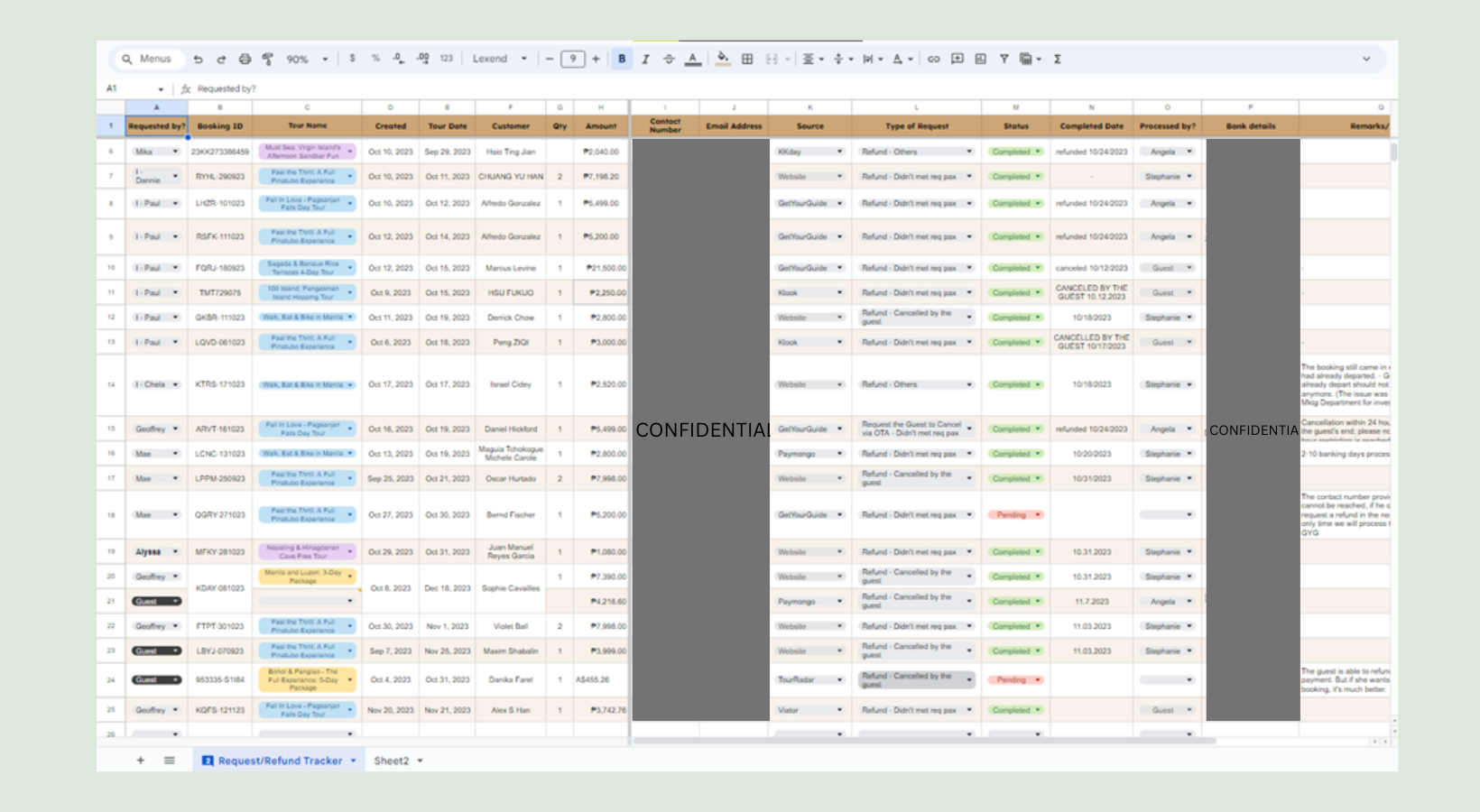The image size is (1480, 812).
Task: Select the booking ID cell RYHL-290923
Action: point(220,177)
